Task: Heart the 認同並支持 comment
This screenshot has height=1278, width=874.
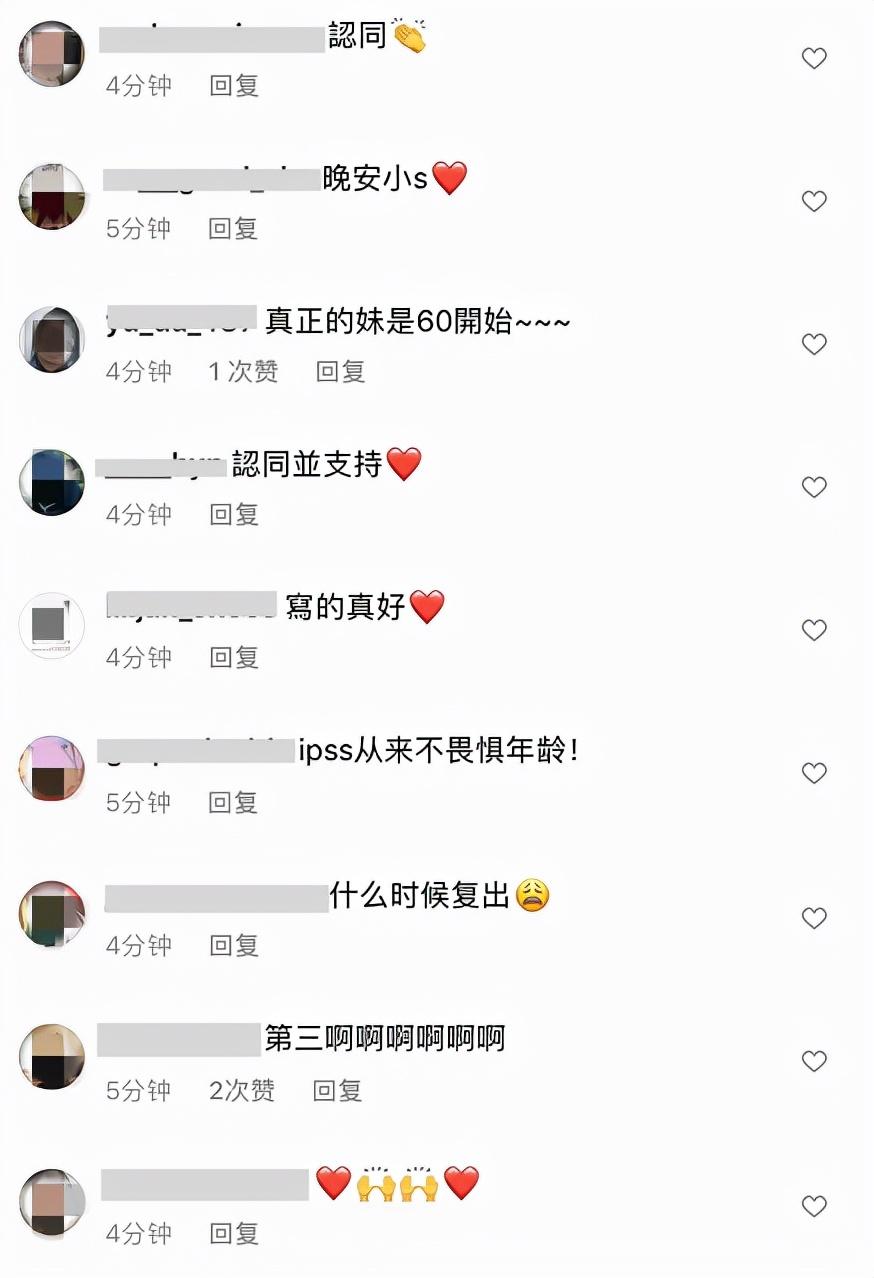Action: pyautogui.click(x=814, y=487)
